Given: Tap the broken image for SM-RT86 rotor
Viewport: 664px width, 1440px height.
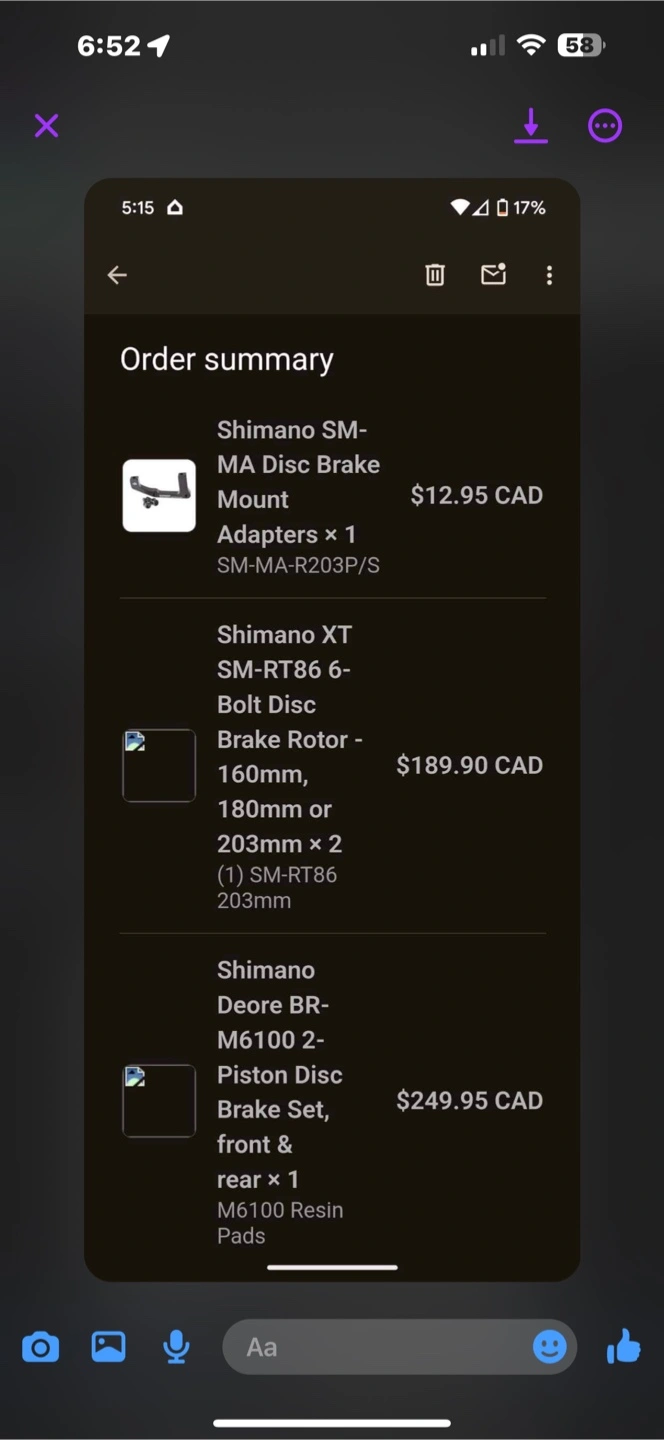Looking at the screenshot, I should [x=159, y=765].
